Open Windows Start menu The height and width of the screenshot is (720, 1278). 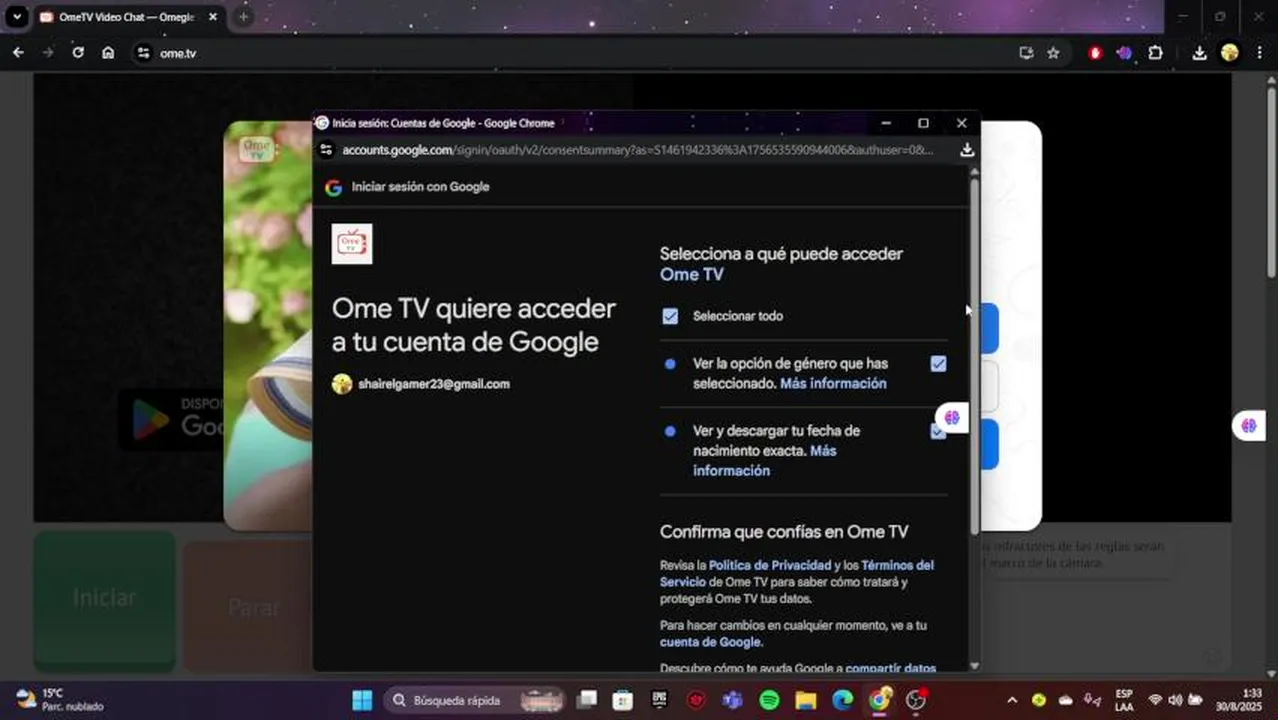[362, 700]
